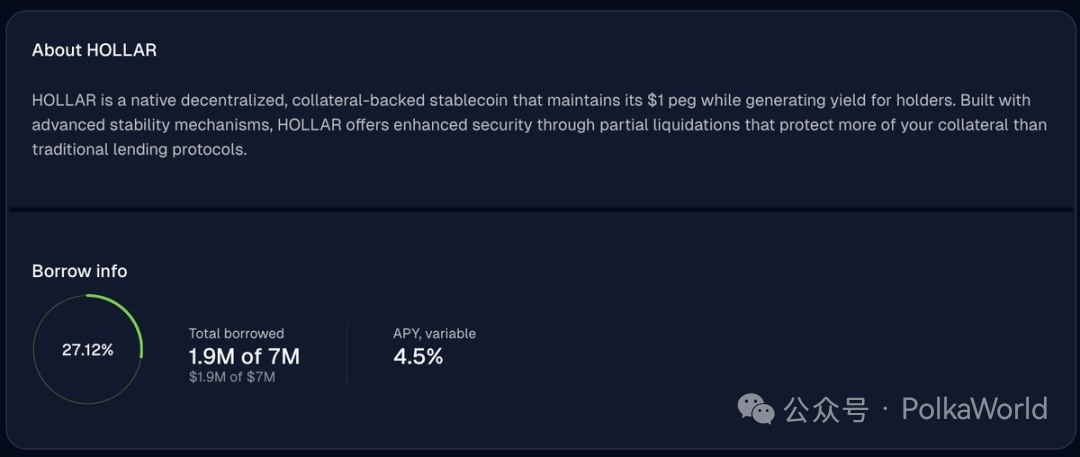1080x457 pixels.
Task: Click 'traditional lending protocols' on the last line
Action: coord(138,150)
